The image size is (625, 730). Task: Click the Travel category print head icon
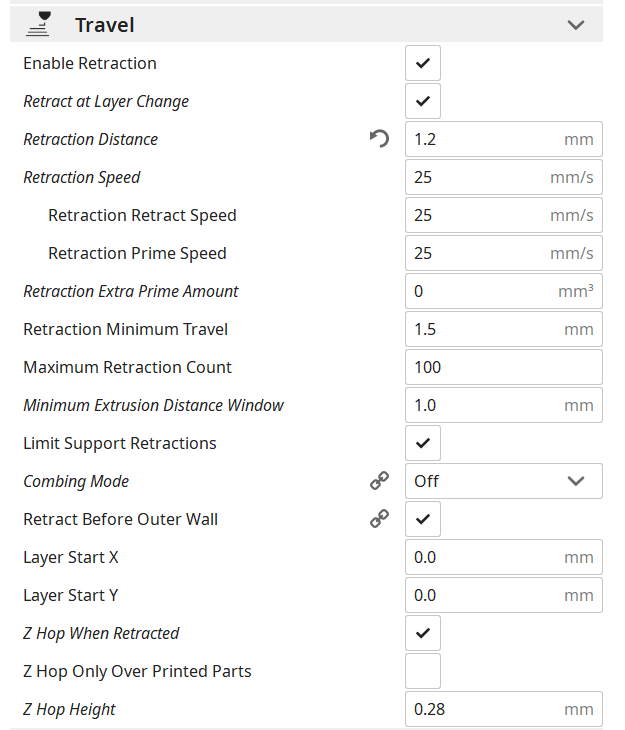pyautogui.click(x=38, y=24)
